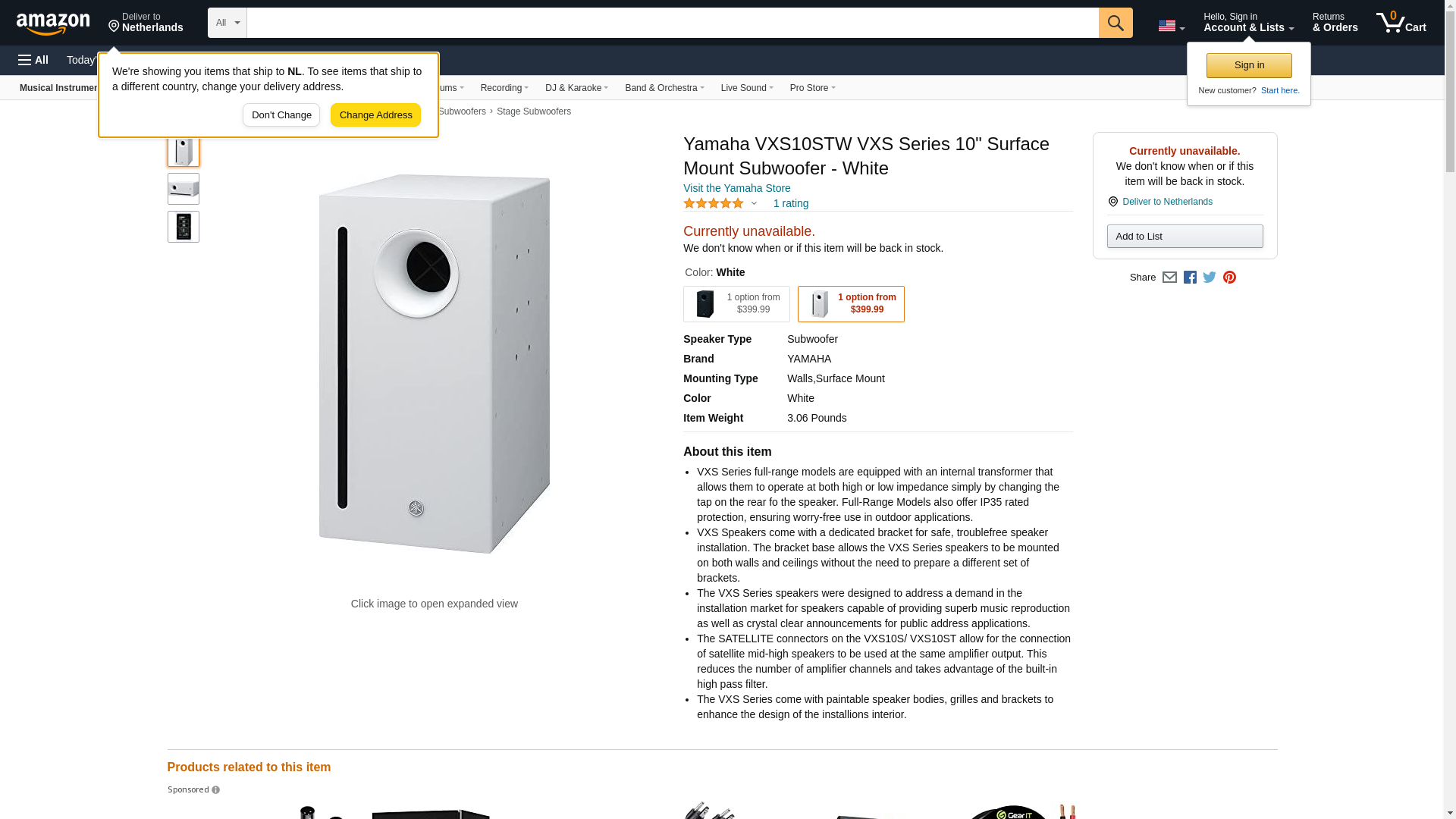The image size is (1456, 819).
Task: Click Visit the Yamaha Store link
Action: [x=736, y=188]
